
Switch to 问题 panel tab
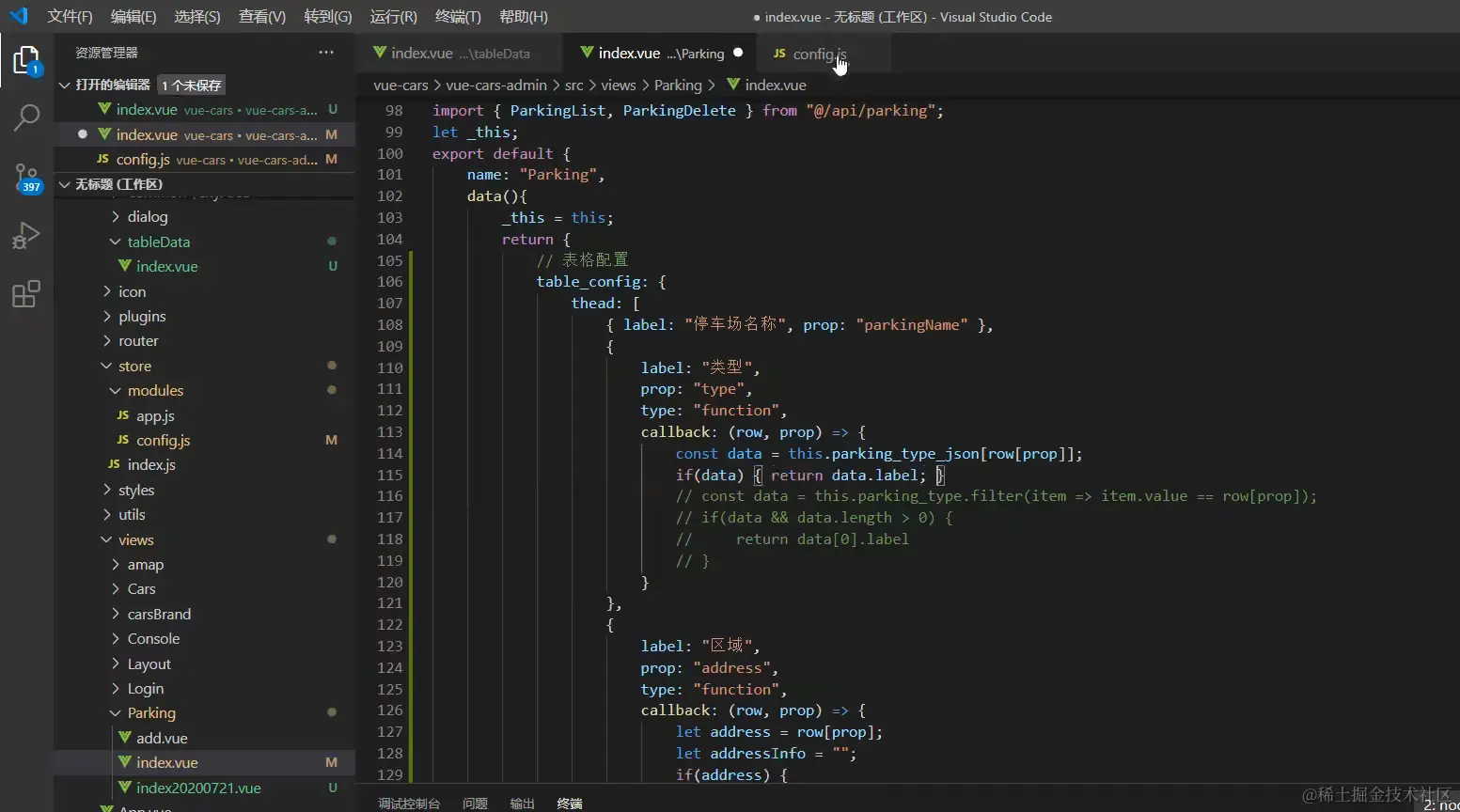pyautogui.click(x=475, y=804)
